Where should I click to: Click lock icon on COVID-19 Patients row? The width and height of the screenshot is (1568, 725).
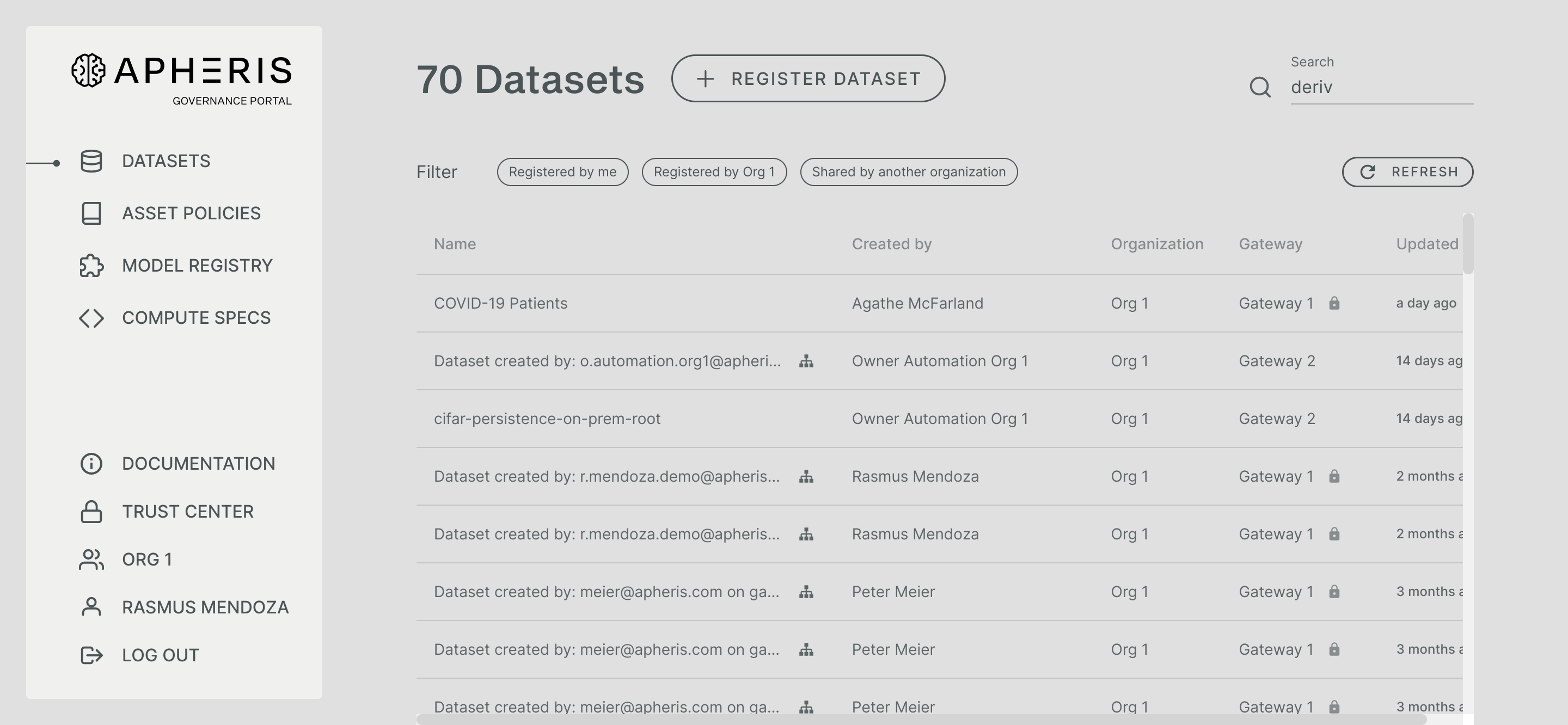[1334, 303]
